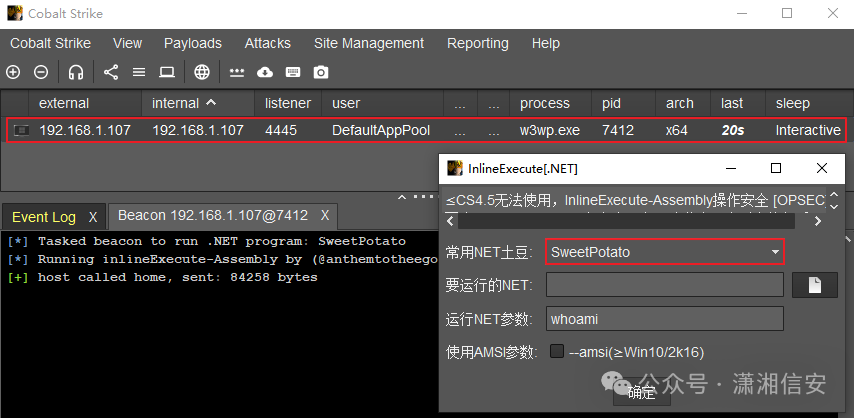
Task: Show target table with the monitor icon
Action: 167,72
